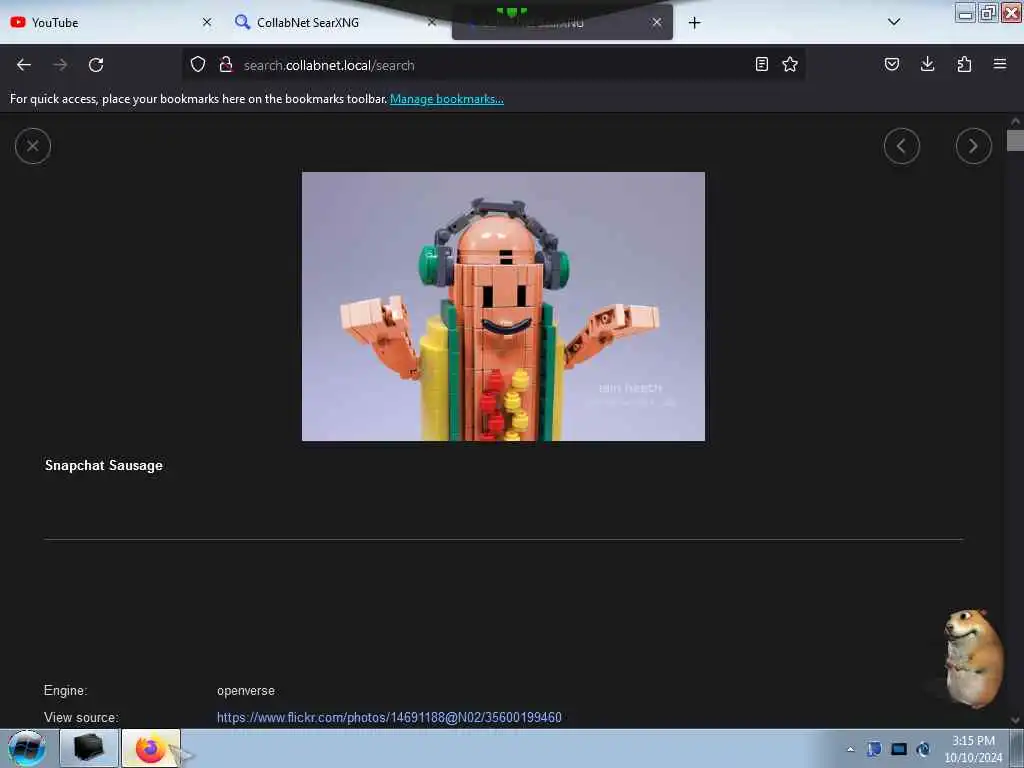
Task: List all tabs dropdown arrow
Action: click(894, 22)
